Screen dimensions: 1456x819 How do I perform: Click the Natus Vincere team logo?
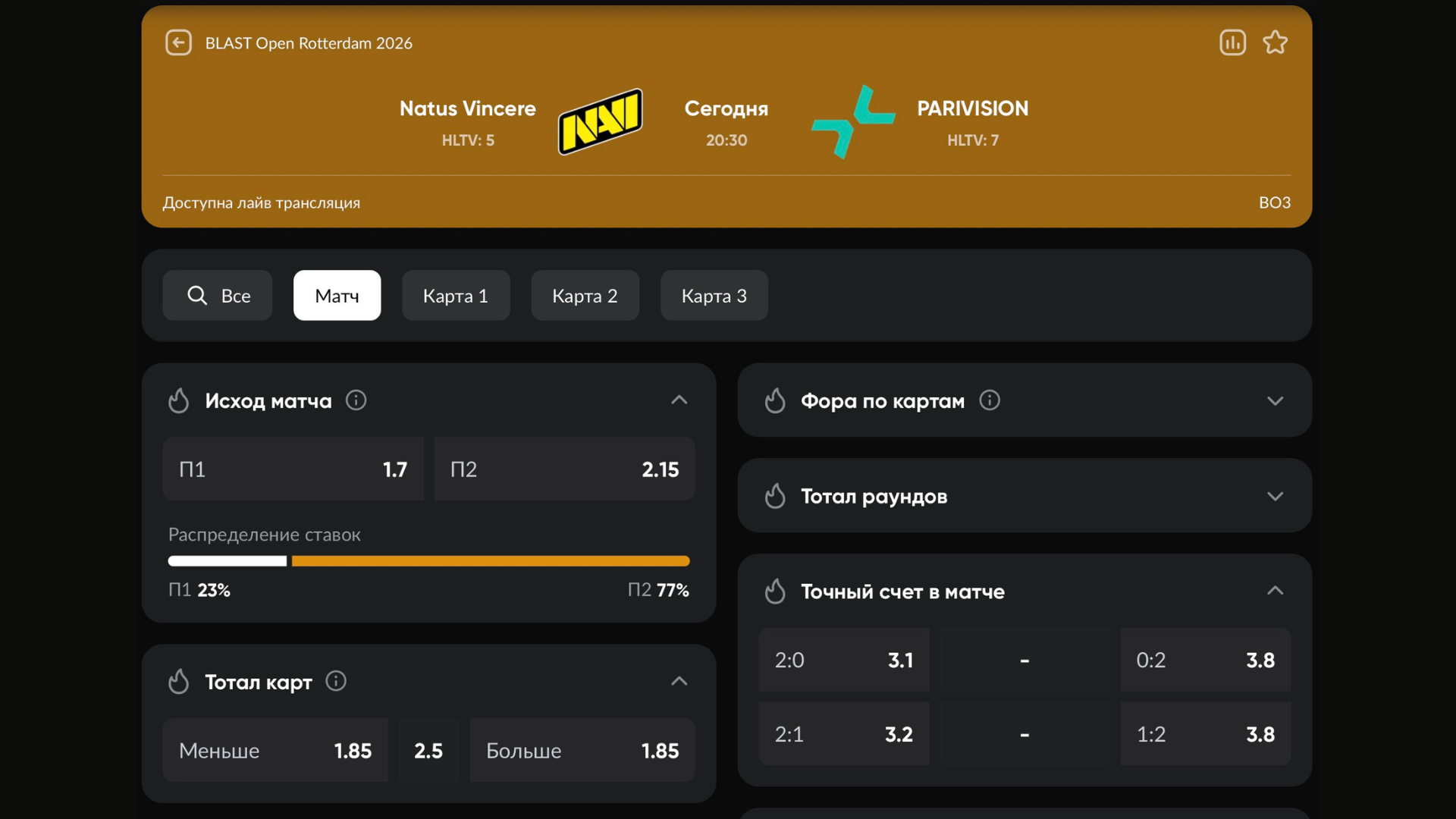pyautogui.click(x=600, y=121)
